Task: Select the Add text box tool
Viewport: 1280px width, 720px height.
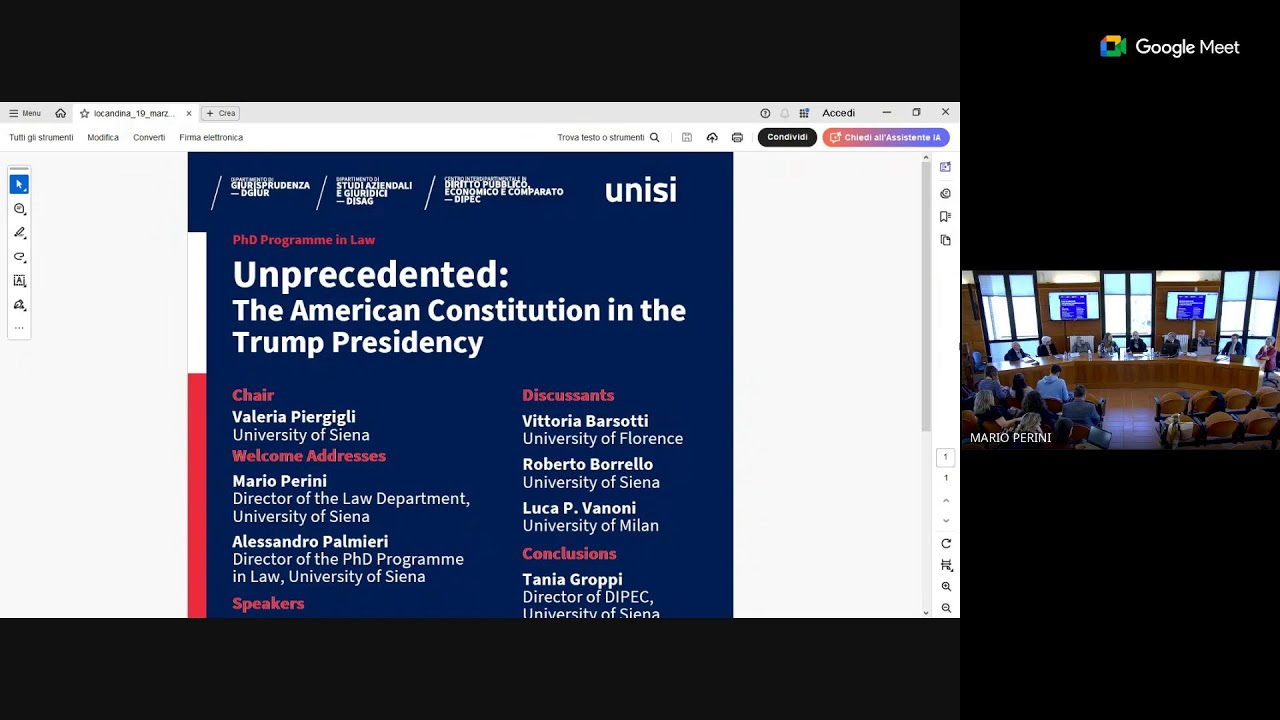Action: pyautogui.click(x=19, y=281)
